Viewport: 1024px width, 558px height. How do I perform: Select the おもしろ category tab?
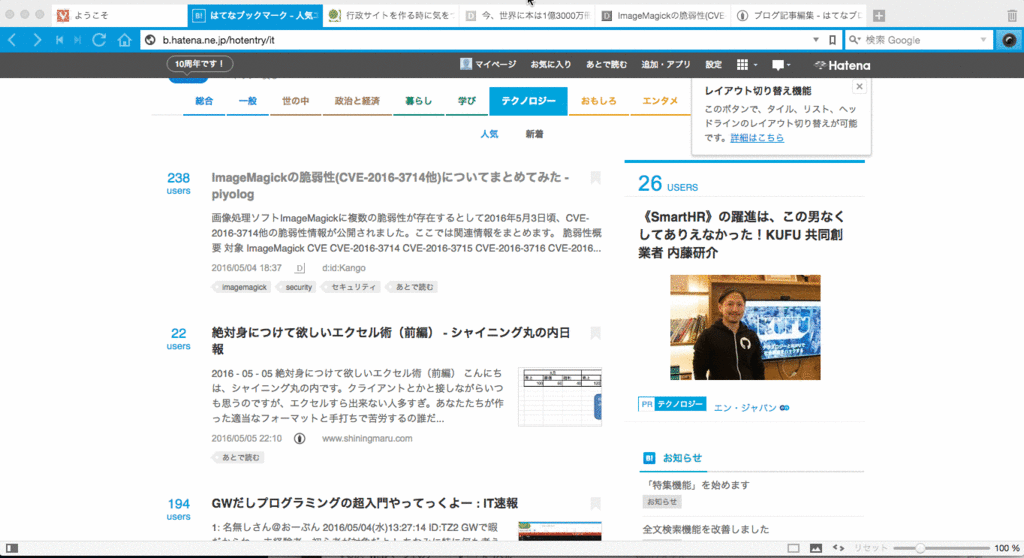click(x=599, y=101)
